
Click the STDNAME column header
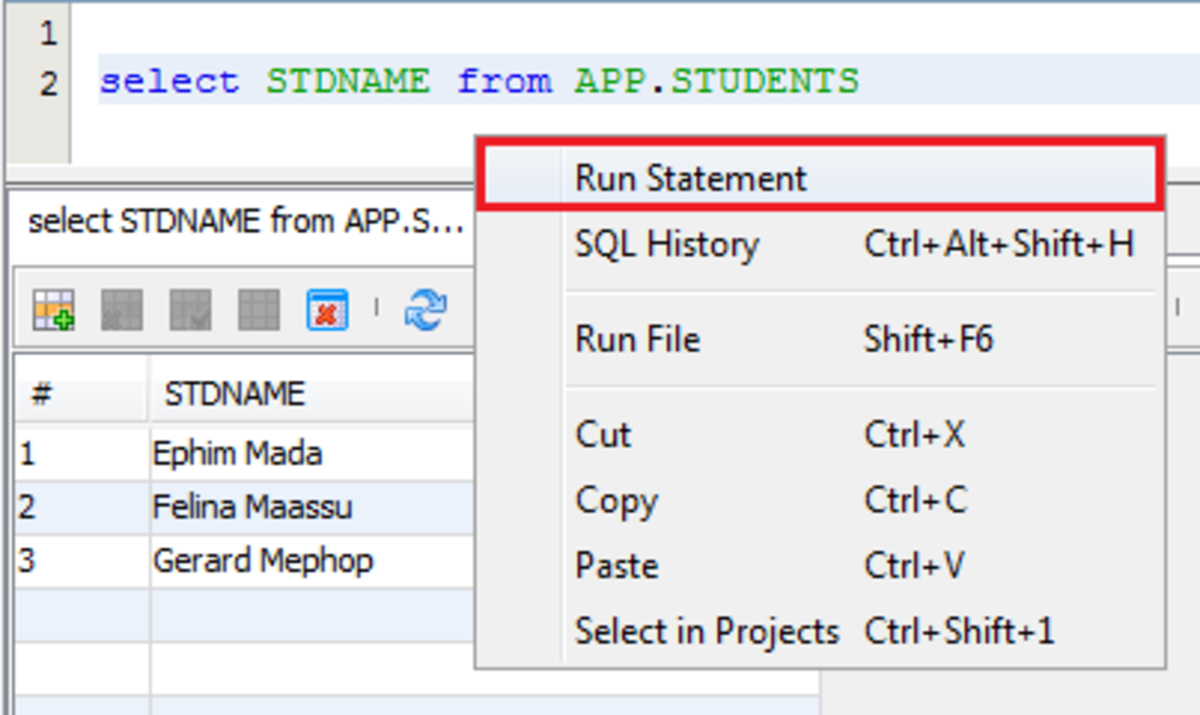(235, 394)
